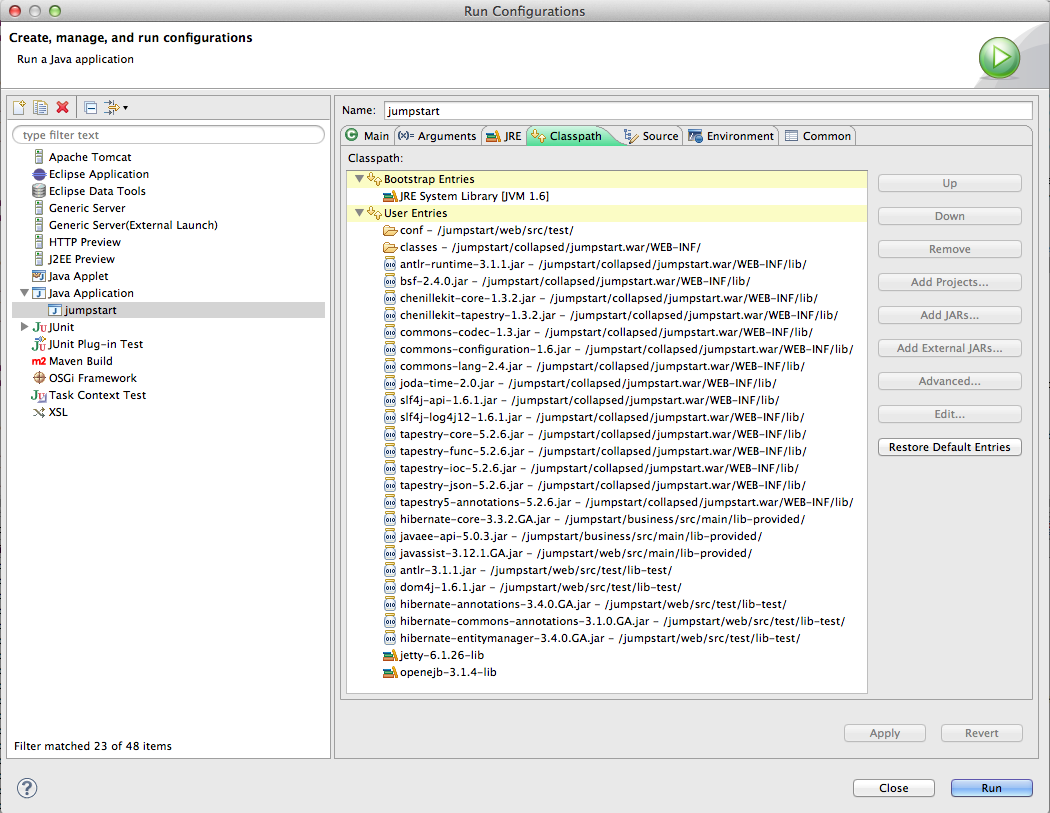The height and width of the screenshot is (813, 1050).
Task: Click Add External JARs... button
Action: pyautogui.click(x=950, y=348)
